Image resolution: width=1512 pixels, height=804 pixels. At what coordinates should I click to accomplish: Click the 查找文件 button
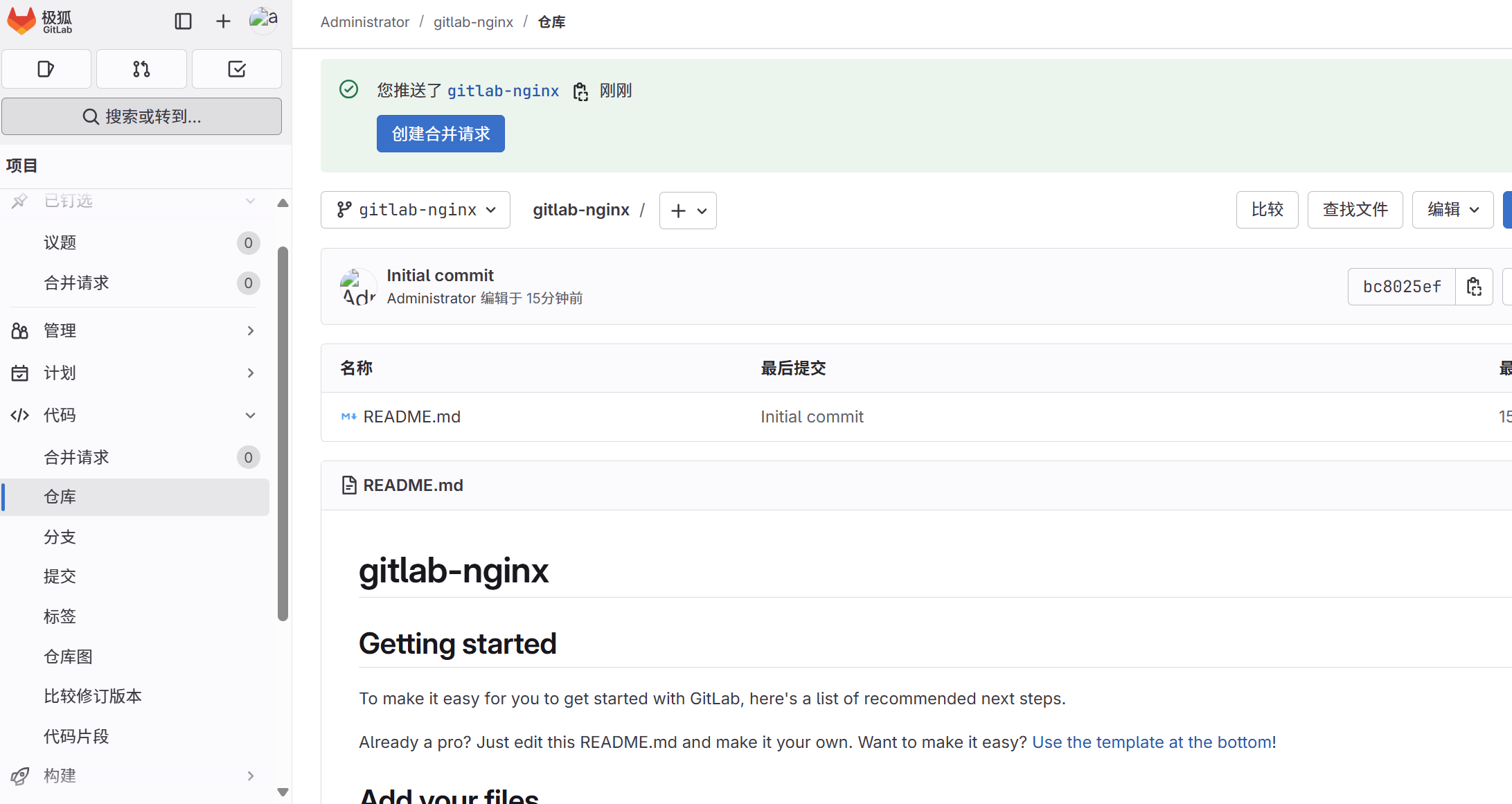click(1355, 210)
